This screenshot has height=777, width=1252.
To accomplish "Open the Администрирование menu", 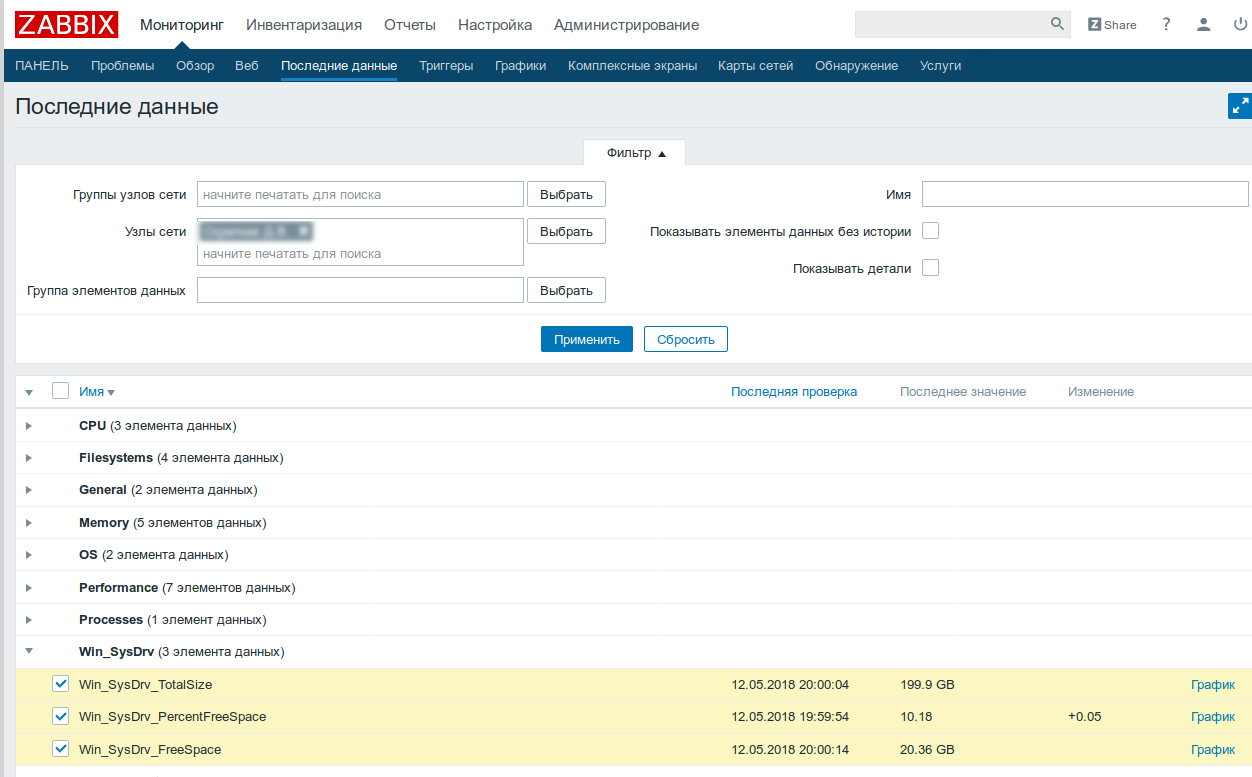I will [x=627, y=25].
